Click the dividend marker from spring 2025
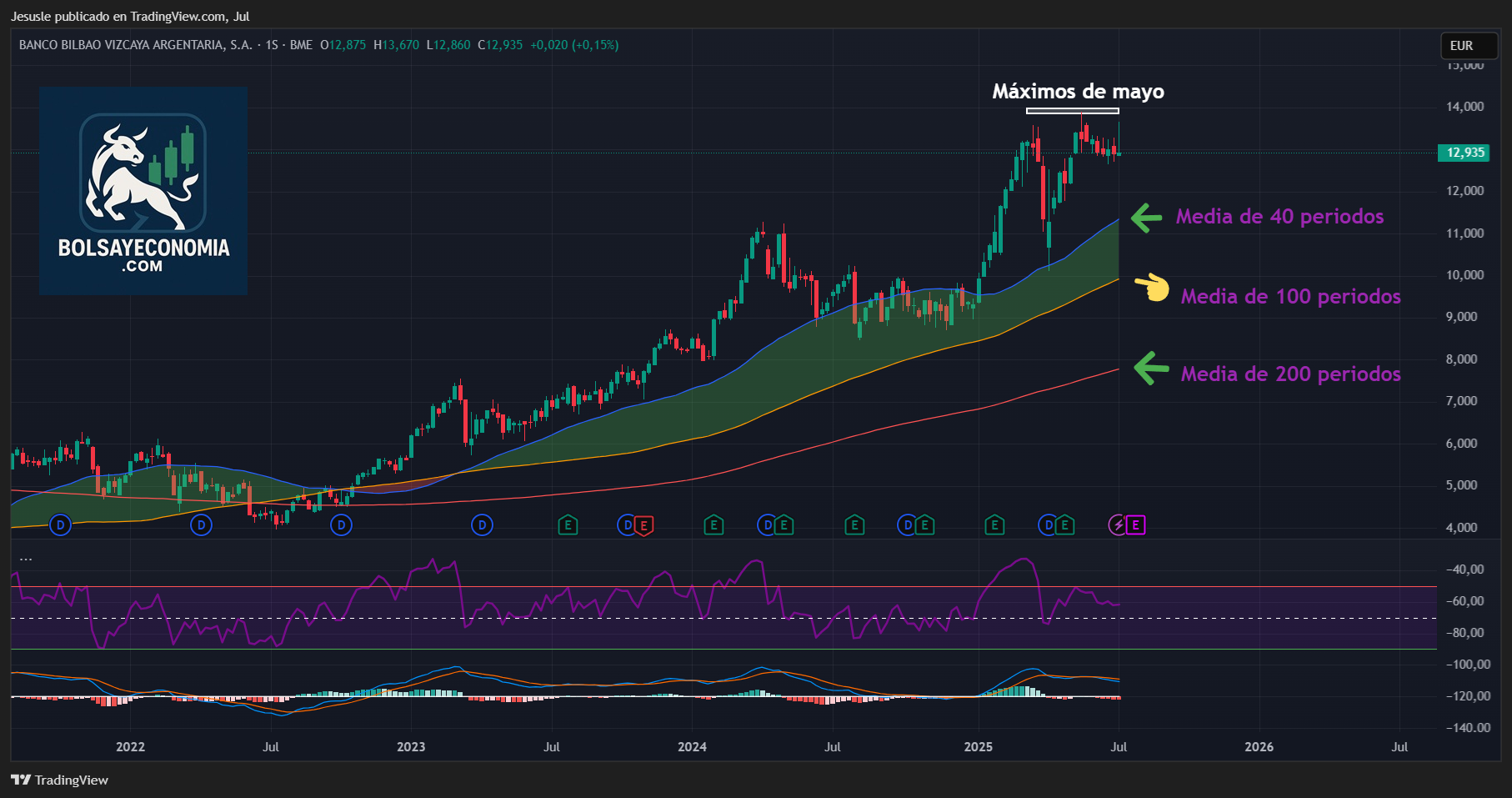Screen dimensions: 1512x798 [1048, 525]
